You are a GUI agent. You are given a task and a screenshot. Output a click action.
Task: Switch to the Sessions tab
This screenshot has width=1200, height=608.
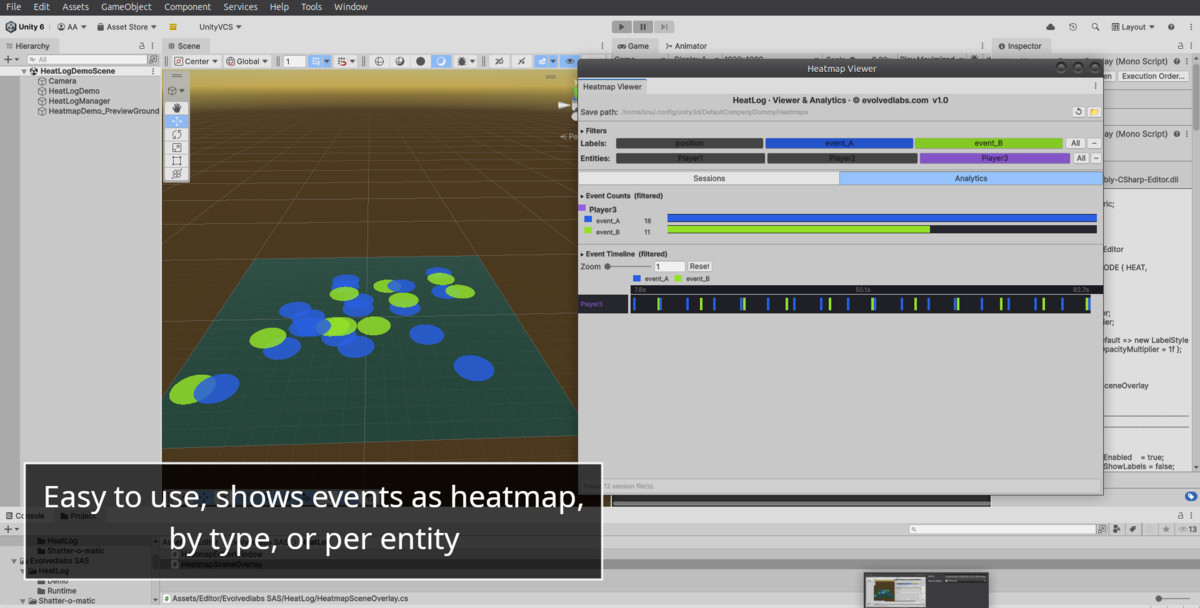(709, 178)
